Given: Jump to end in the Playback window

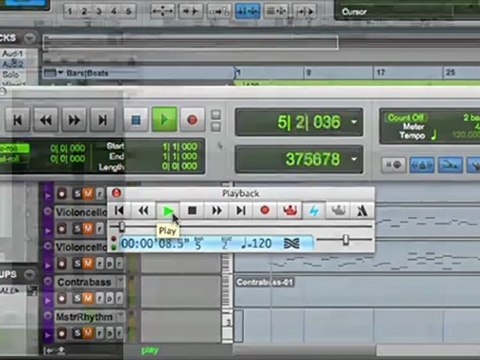Looking at the screenshot, I should pyautogui.click(x=241, y=210).
